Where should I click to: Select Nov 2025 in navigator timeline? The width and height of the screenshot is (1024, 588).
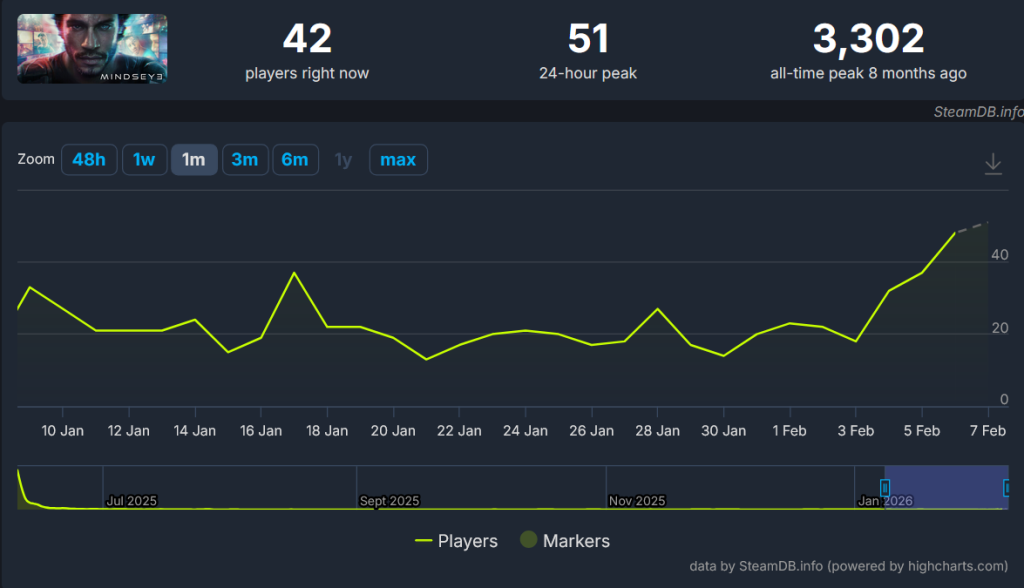tap(636, 500)
